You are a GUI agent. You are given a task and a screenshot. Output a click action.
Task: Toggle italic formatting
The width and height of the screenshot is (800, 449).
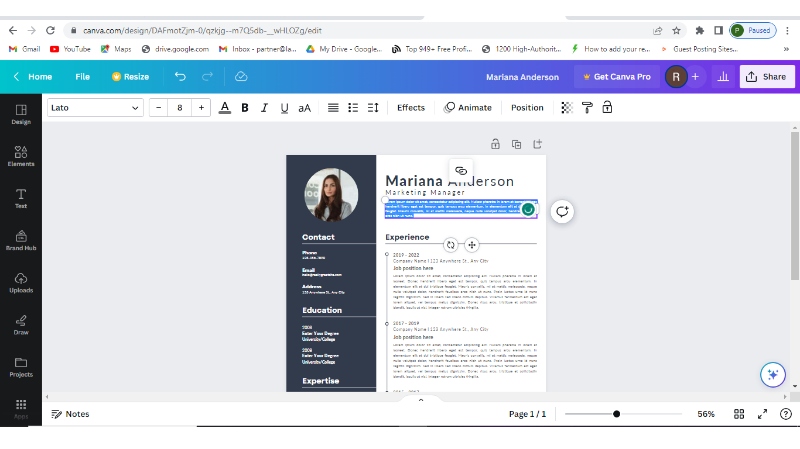coord(264,108)
